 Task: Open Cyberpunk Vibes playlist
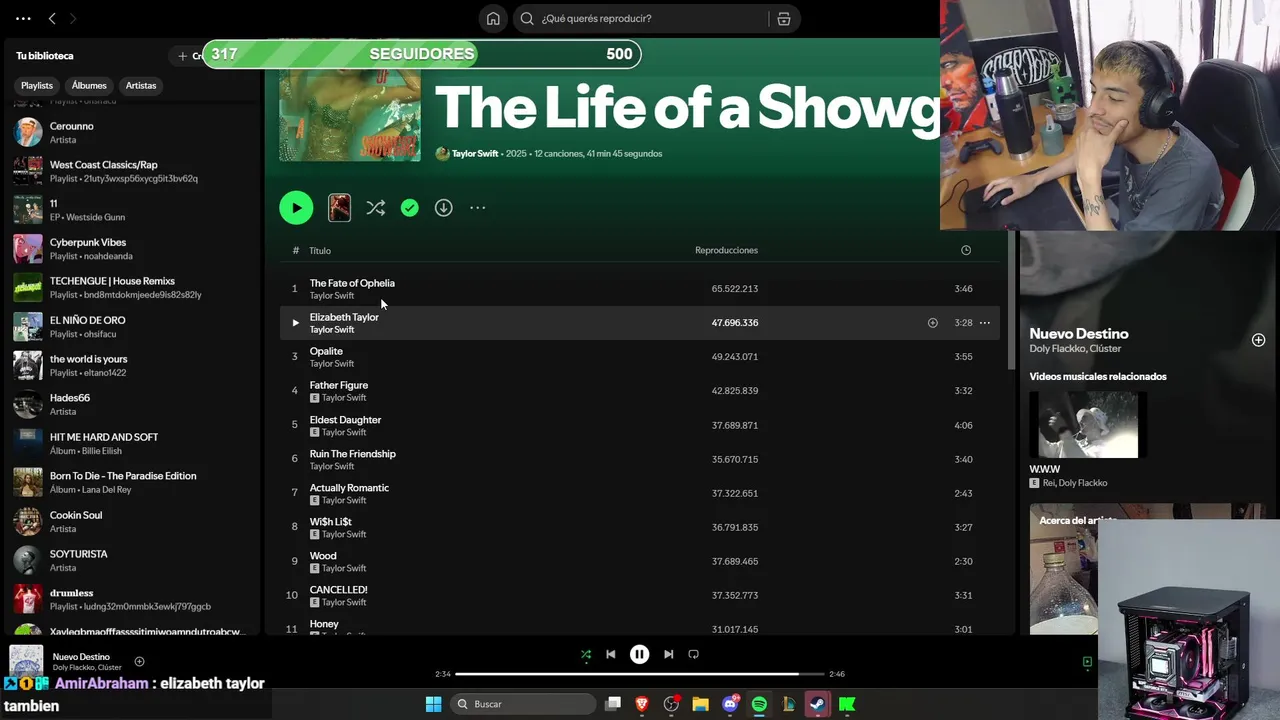point(134,249)
